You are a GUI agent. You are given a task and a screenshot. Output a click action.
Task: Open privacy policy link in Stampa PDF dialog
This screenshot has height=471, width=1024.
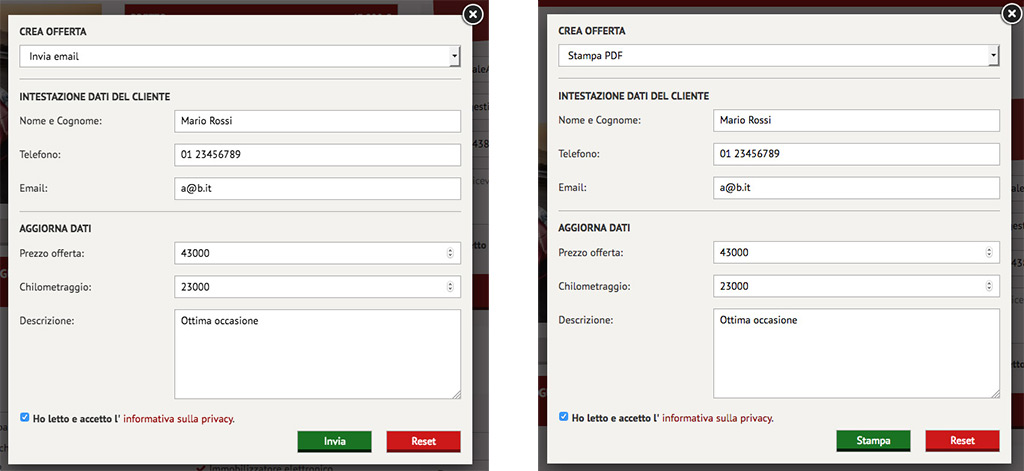coord(717,419)
